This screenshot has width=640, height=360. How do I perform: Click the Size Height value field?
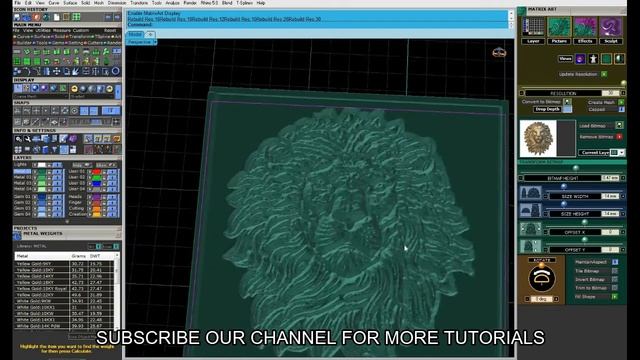click(611, 214)
